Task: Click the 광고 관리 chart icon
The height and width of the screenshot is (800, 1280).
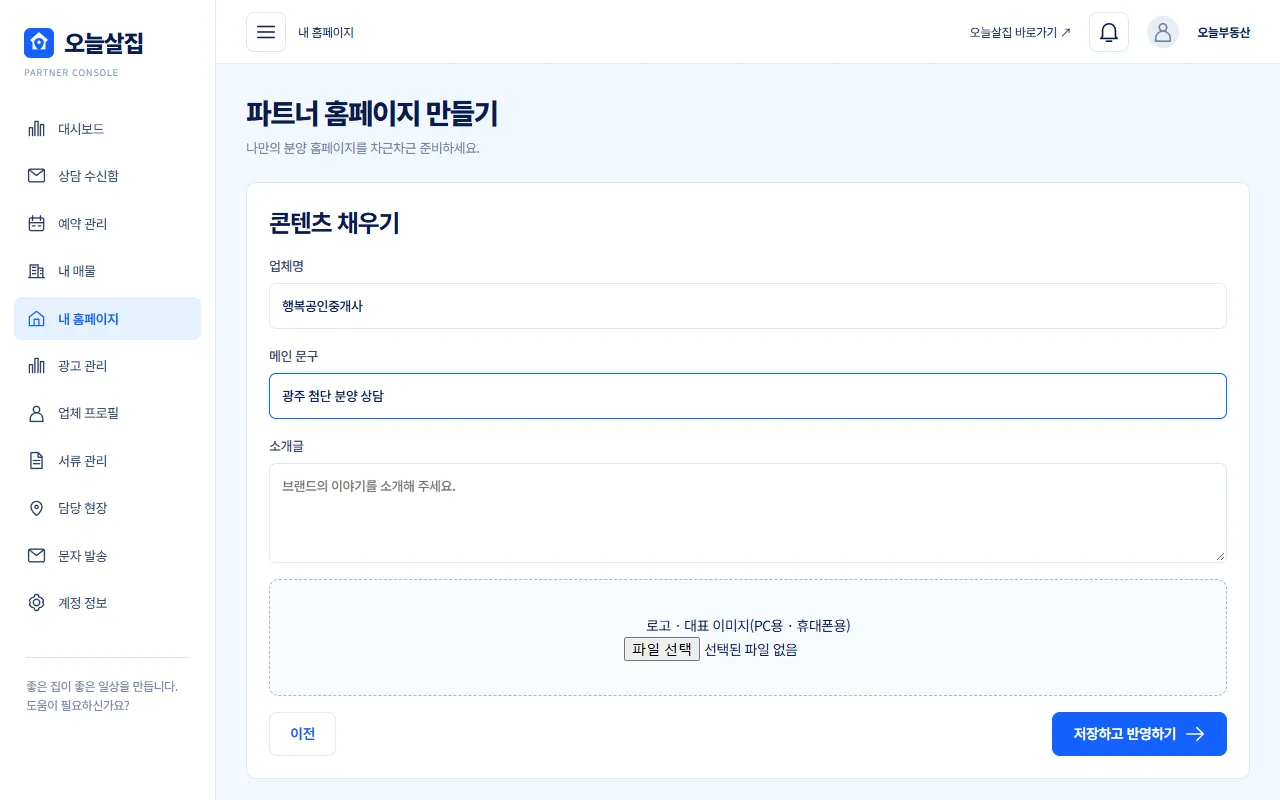Action: [x=37, y=366]
